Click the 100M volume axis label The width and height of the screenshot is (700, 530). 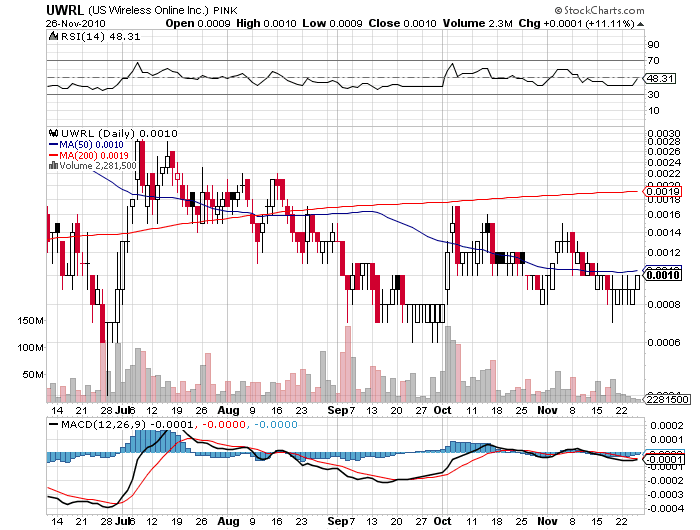[31, 347]
